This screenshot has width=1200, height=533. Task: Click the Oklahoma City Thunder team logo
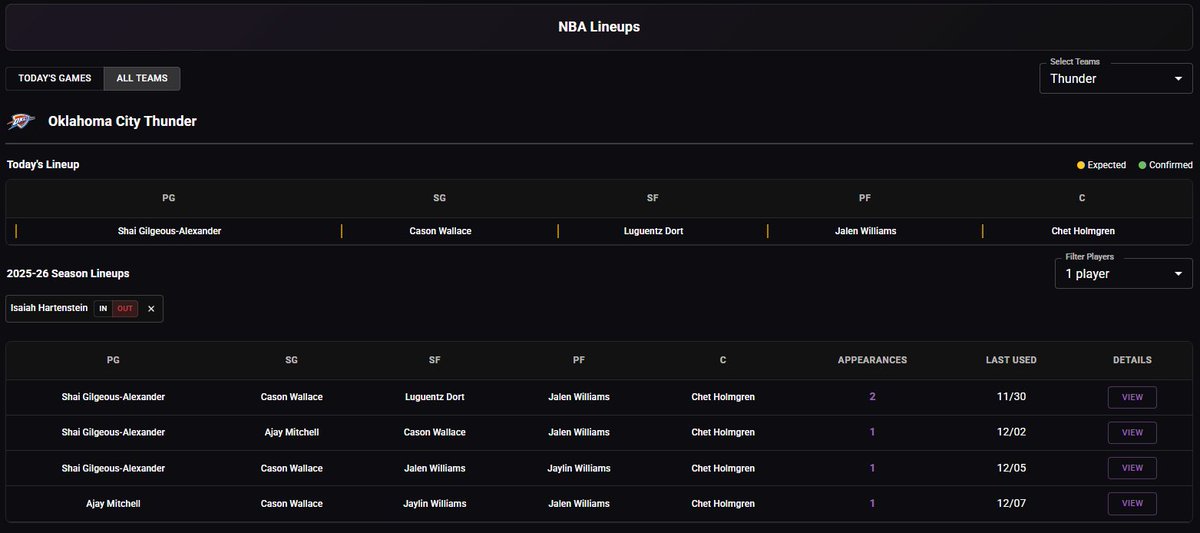tap(21, 121)
